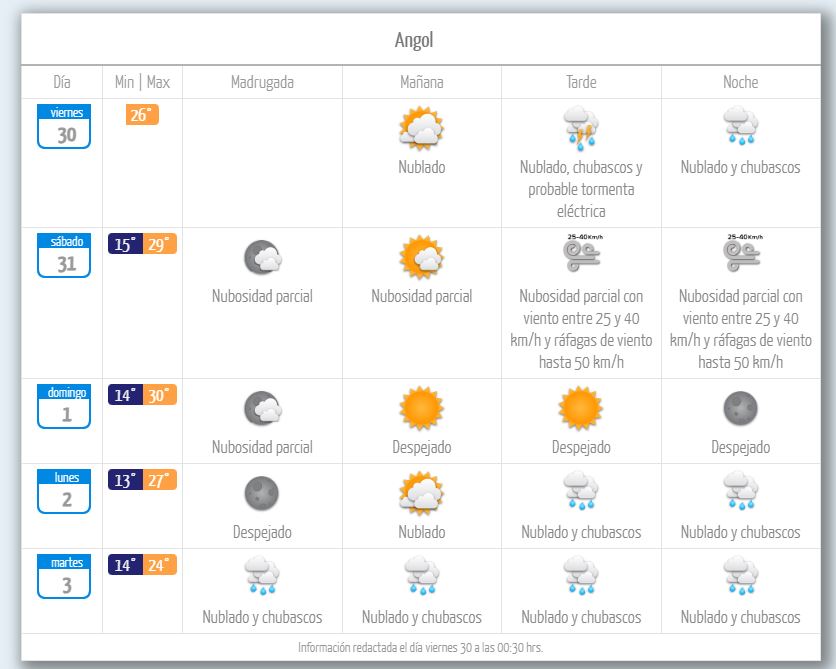Click the "Información redactada" footer note
This screenshot has height=669, width=836.
(x=421, y=647)
